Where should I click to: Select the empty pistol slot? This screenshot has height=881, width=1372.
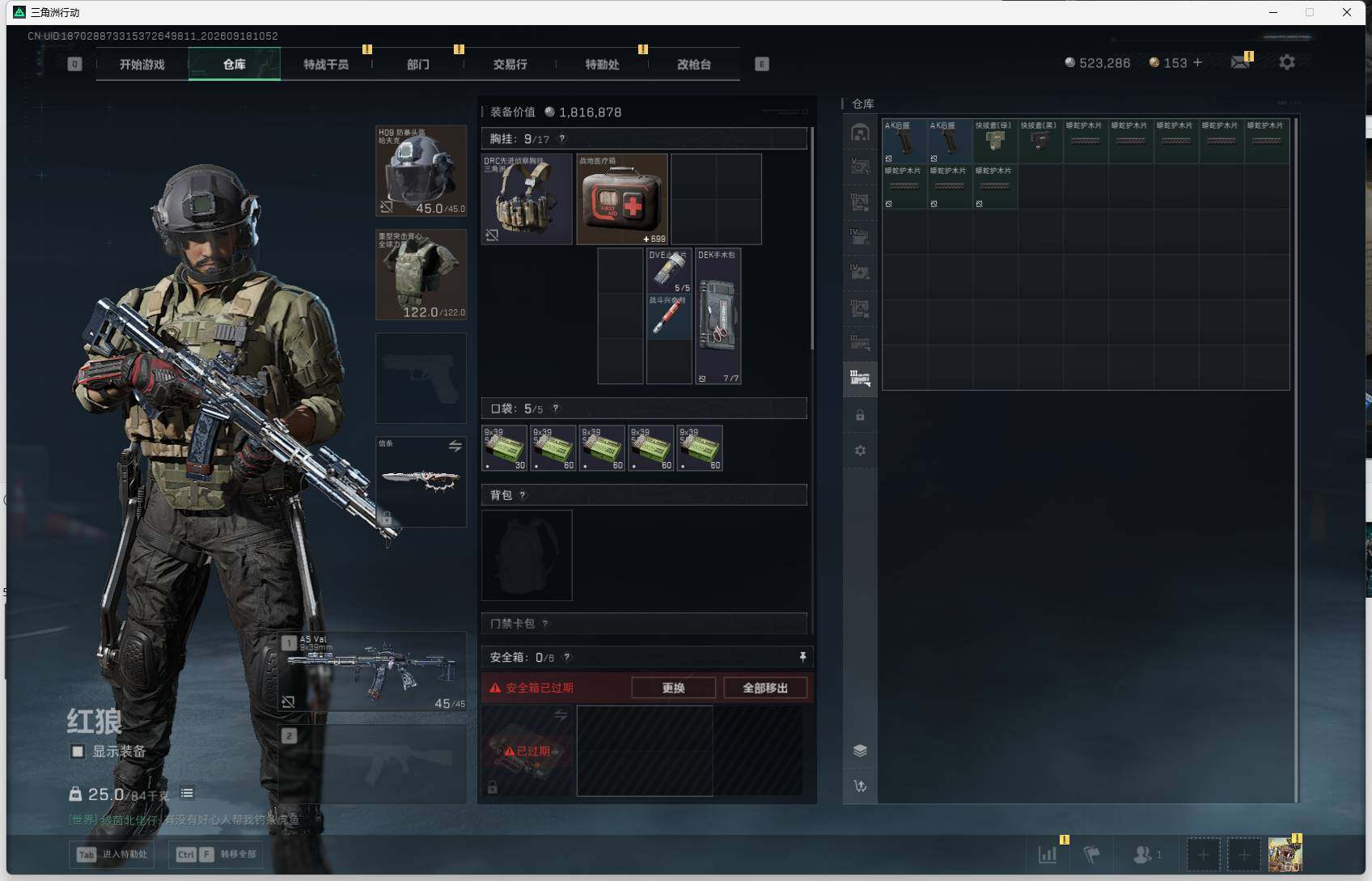pos(421,378)
